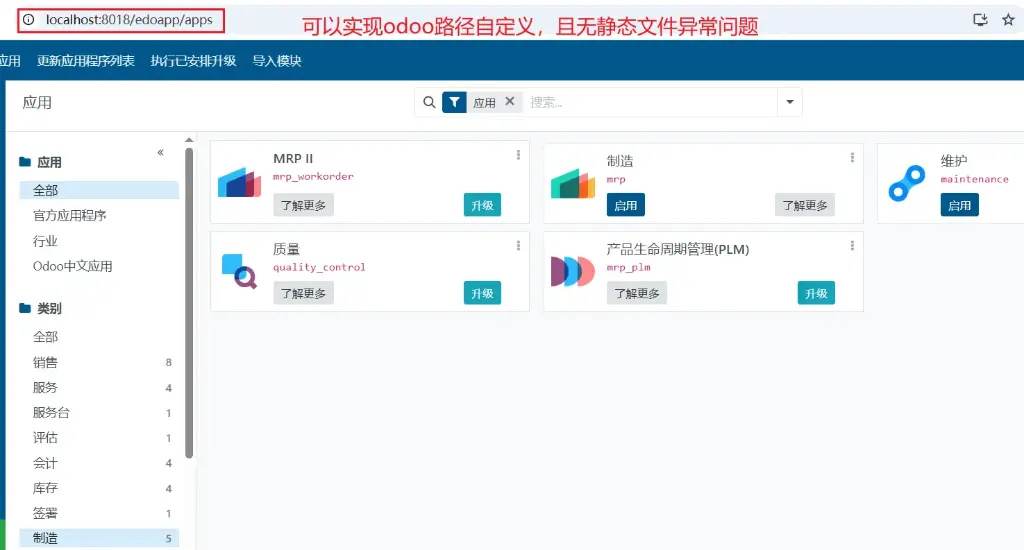This screenshot has height=550, width=1024.
Task: Open the kebab menu on PLM card
Action: click(852, 246)
